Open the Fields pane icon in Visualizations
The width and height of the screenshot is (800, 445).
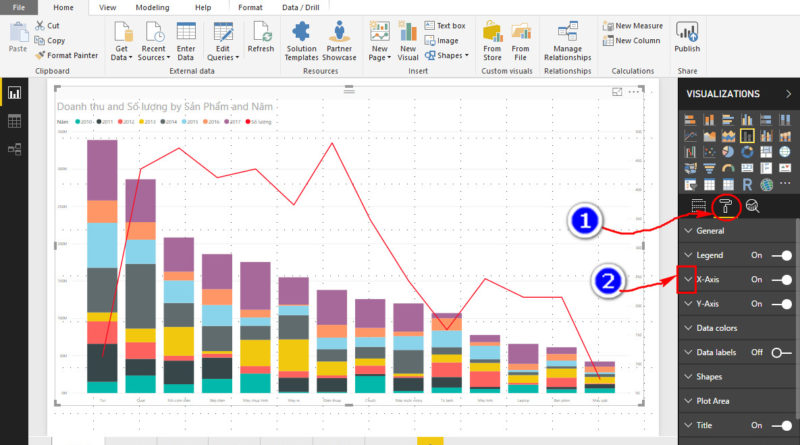click(698, 206)
